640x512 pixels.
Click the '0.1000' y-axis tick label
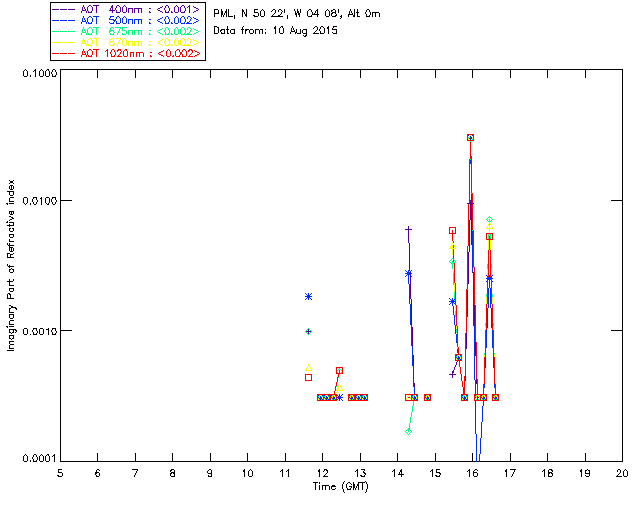click(x=39, y=73)
